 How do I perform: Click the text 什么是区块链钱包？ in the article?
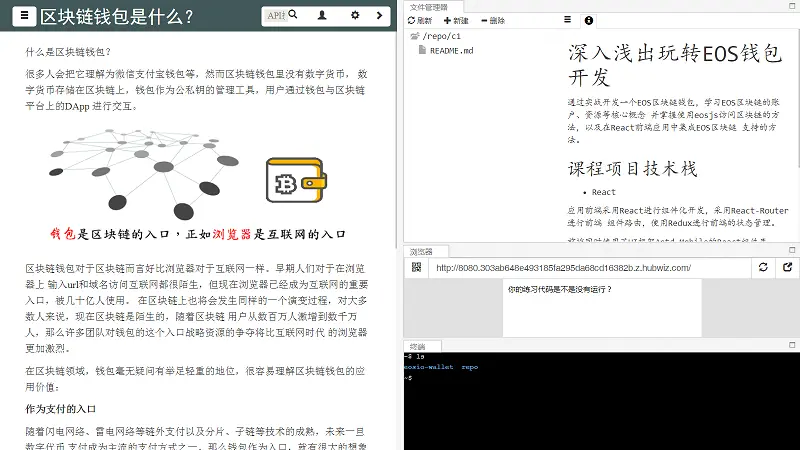pyautogui.click(x=68, y=52)
